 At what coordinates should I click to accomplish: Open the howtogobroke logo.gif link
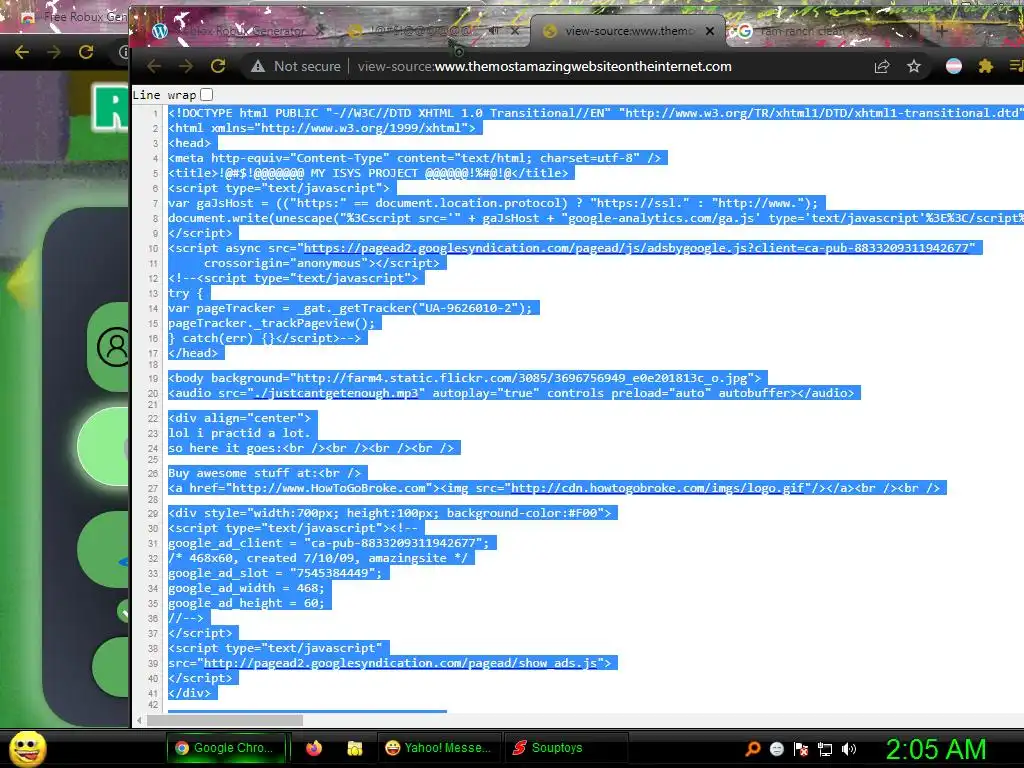click(658, 488)
